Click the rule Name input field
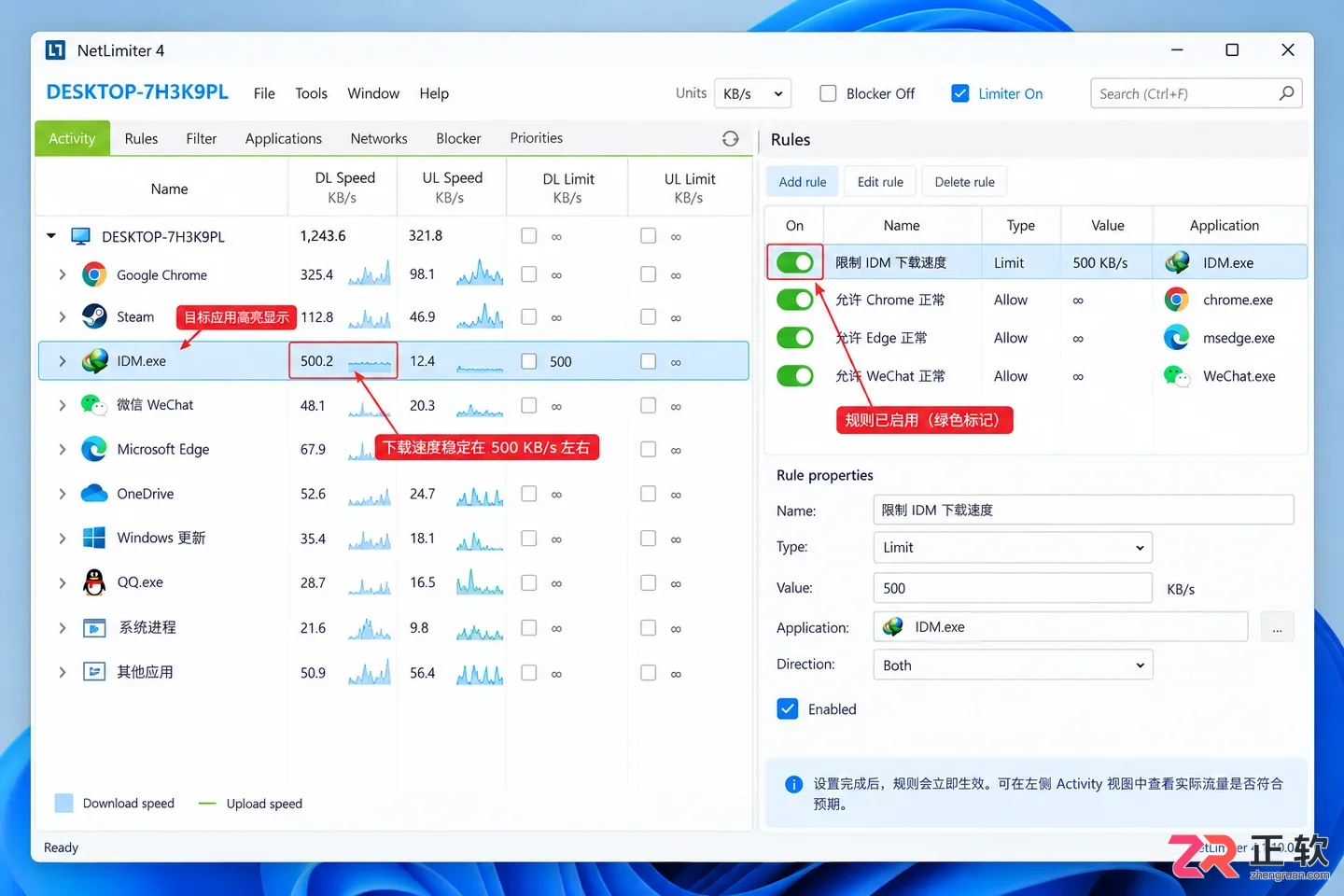 (1084, 510)
